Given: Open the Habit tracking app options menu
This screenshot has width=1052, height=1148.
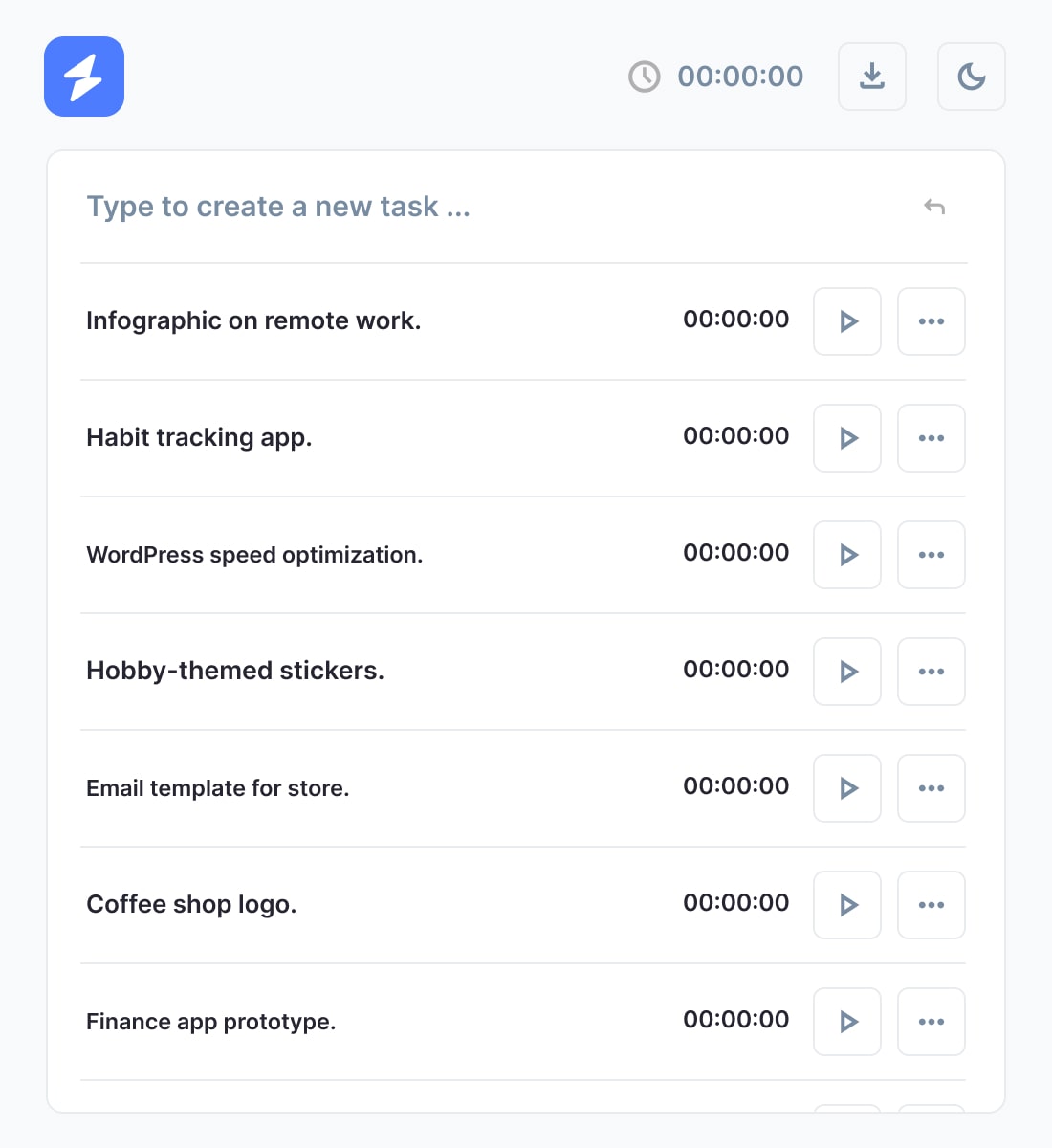Looking at the screenshot, I should click(x=931, y=438).
